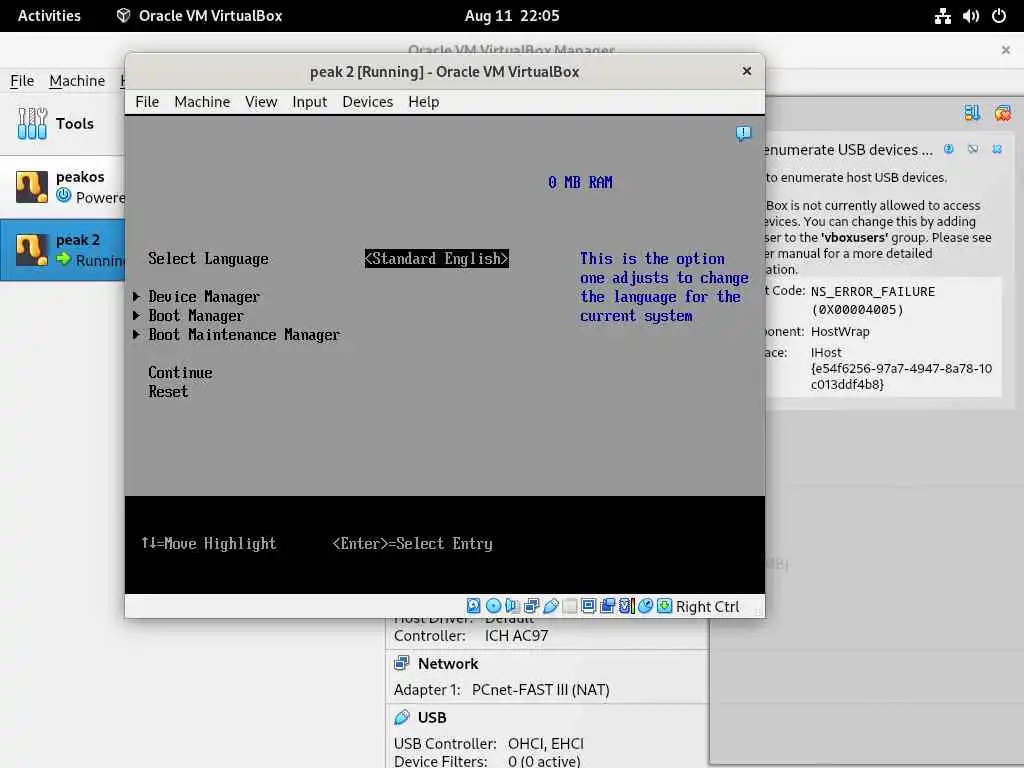Click the network adapters status icon

[x=531, y=606]
